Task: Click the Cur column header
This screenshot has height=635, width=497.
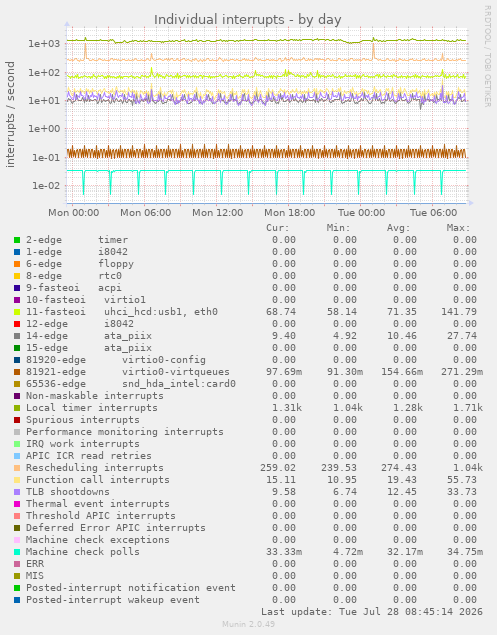Action: coord(277,228)
